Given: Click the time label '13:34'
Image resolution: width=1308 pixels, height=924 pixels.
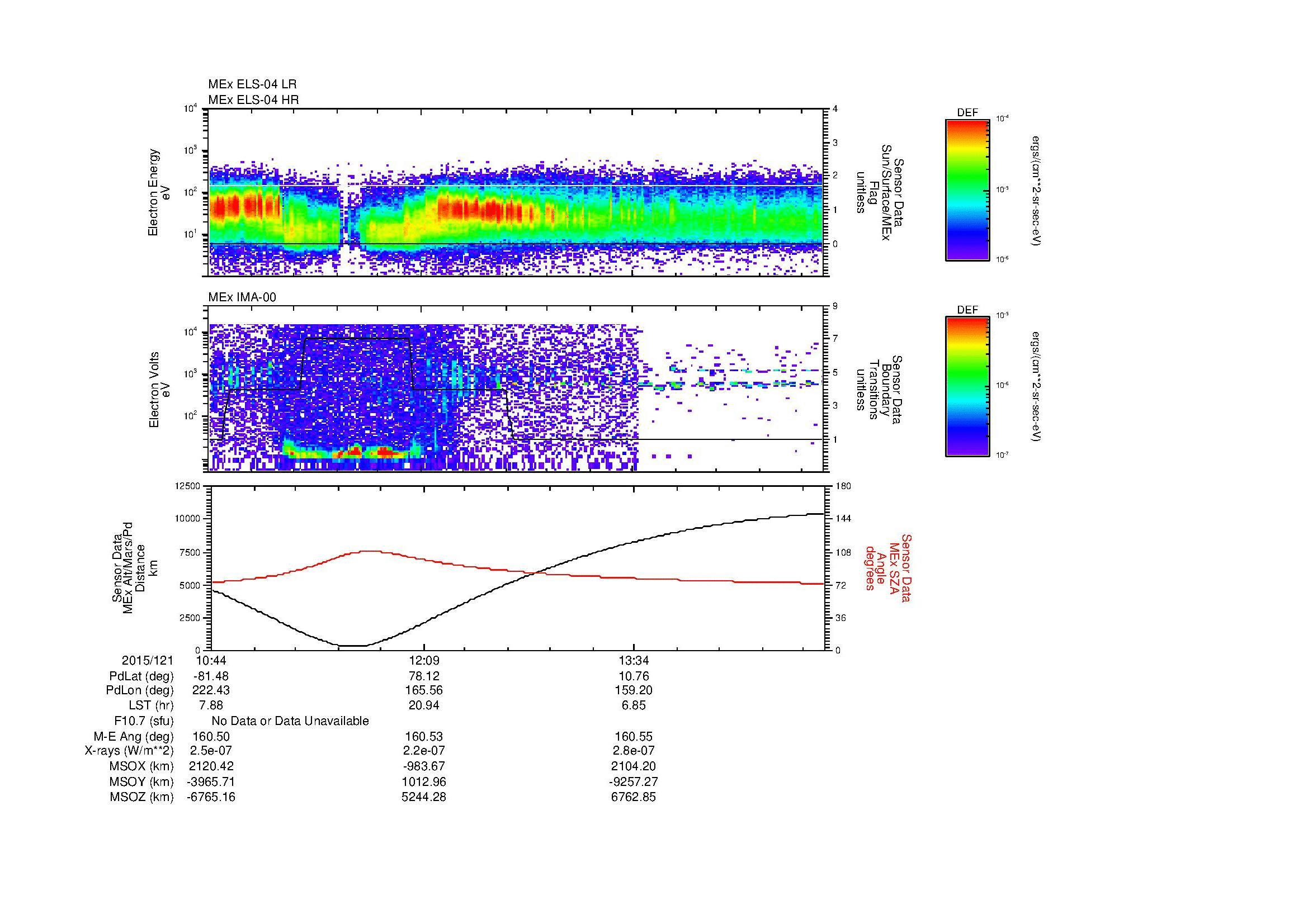Looking at the screenshot, I should point(634,660).
